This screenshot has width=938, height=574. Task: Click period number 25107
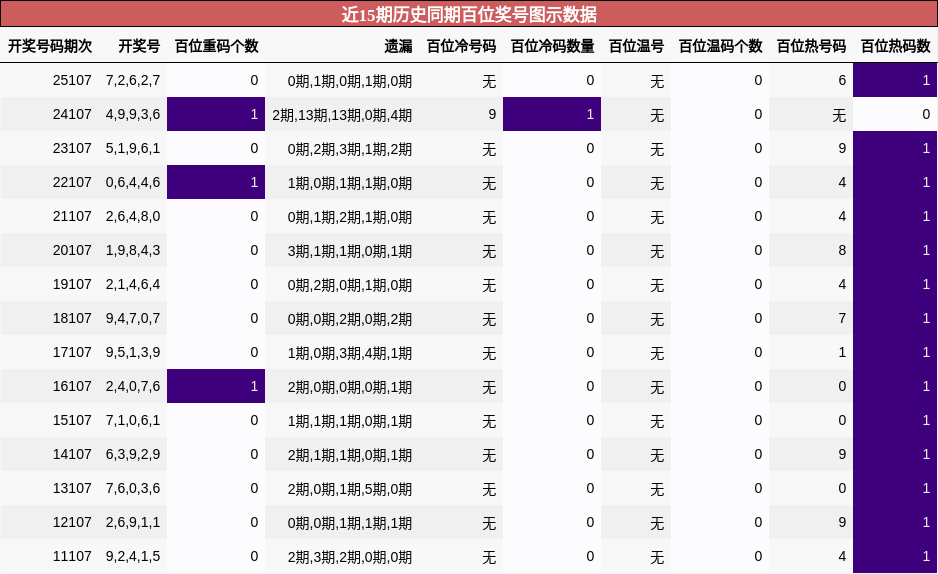(72, 80)
